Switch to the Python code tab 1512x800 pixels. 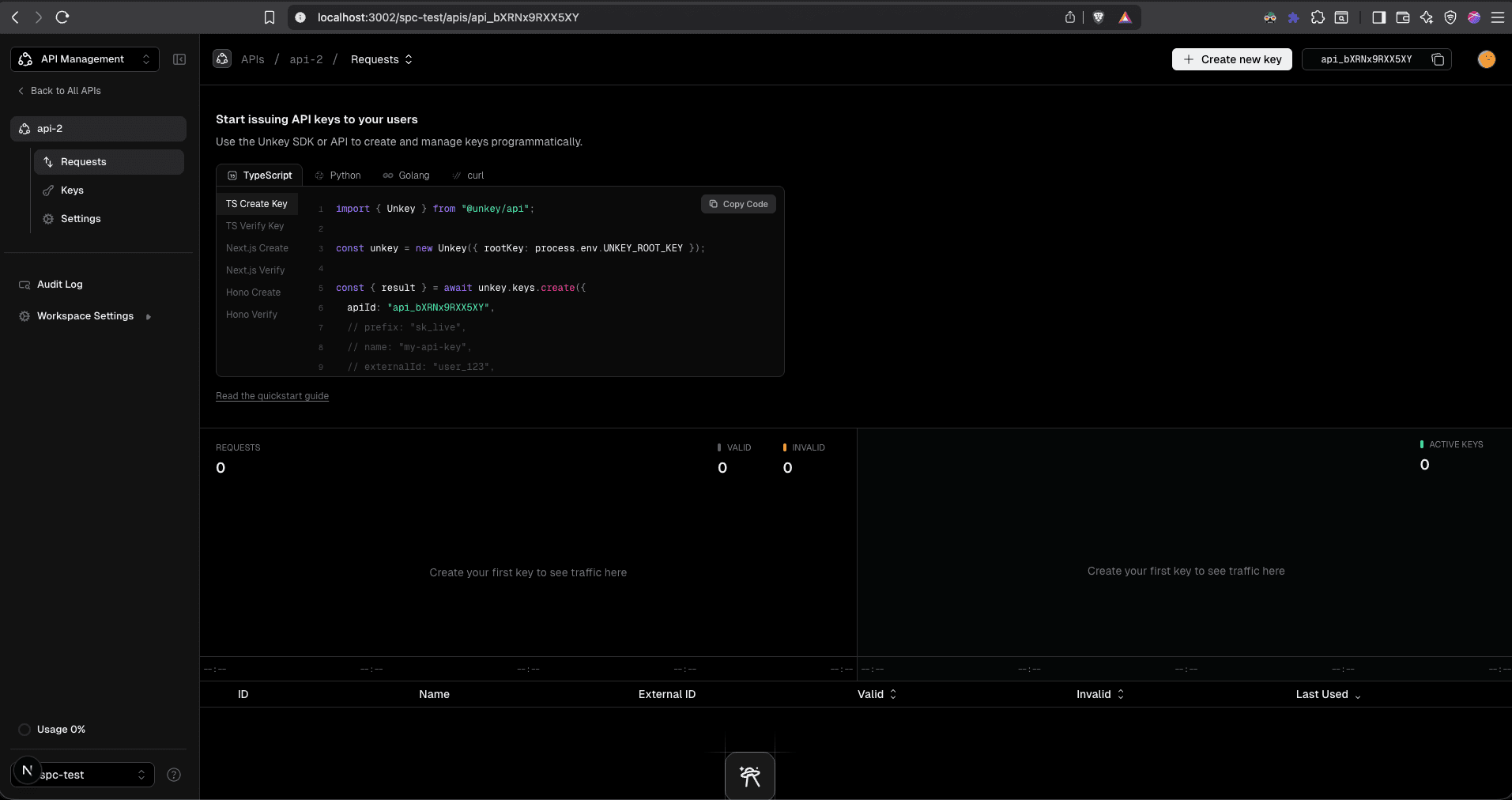click(x=345, y=175)
